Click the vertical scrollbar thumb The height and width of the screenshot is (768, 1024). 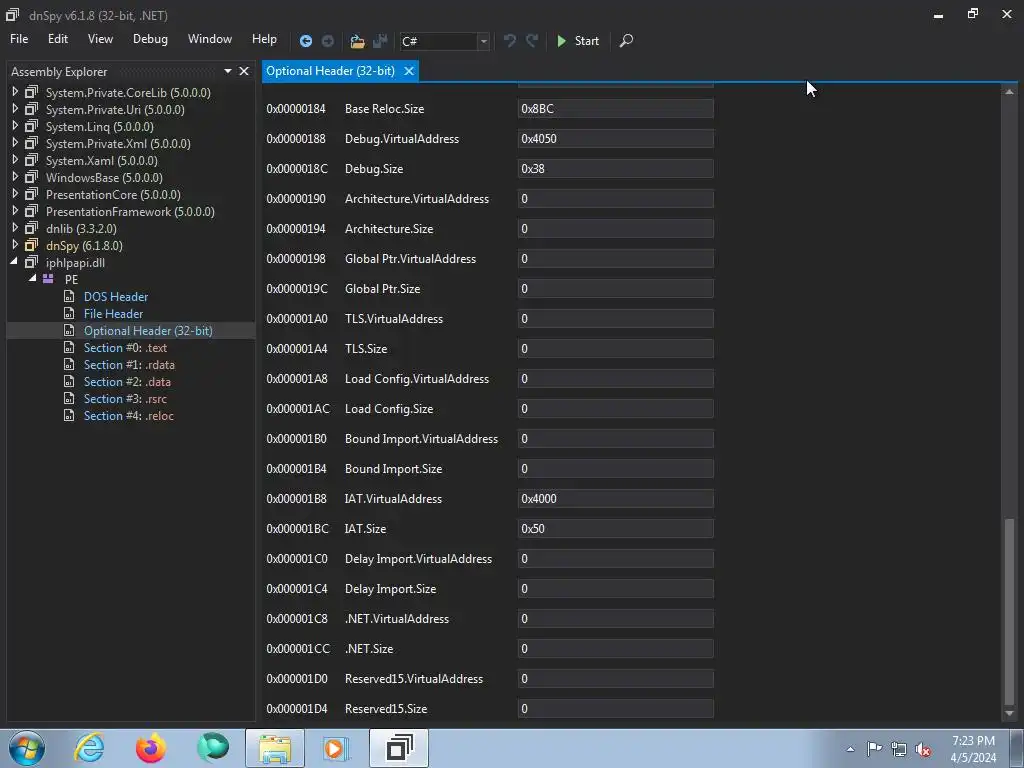point(1010,611)
